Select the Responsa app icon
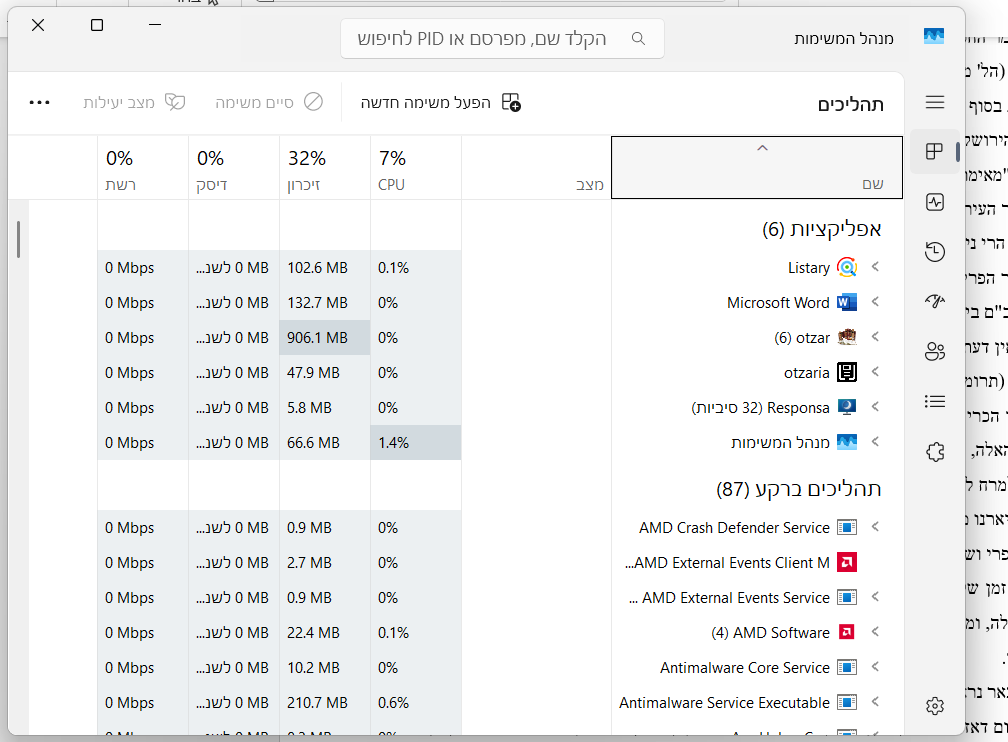 pyautogui.click(x=847, y=407)
